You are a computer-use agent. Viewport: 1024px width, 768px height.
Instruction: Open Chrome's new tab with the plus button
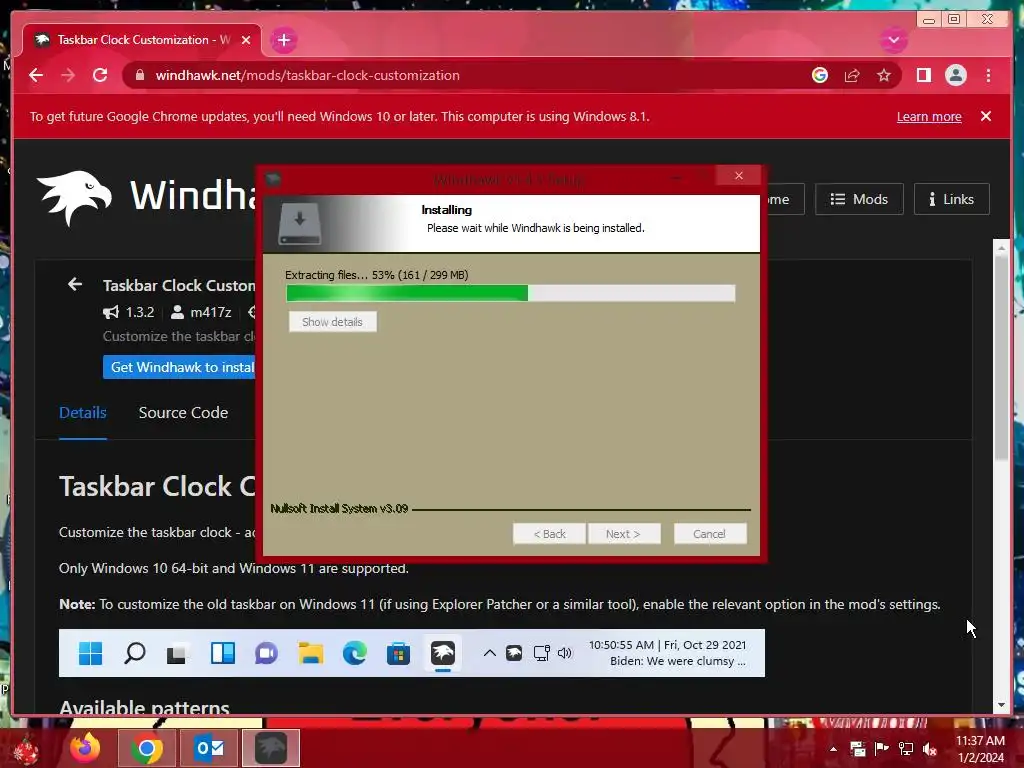[283, 40]
